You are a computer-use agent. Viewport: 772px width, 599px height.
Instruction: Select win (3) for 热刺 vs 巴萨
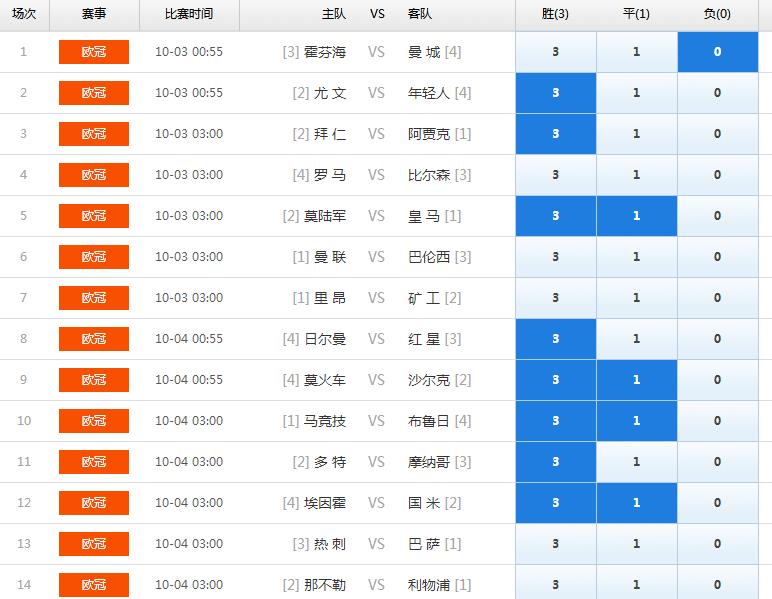(x=556, y=544)
